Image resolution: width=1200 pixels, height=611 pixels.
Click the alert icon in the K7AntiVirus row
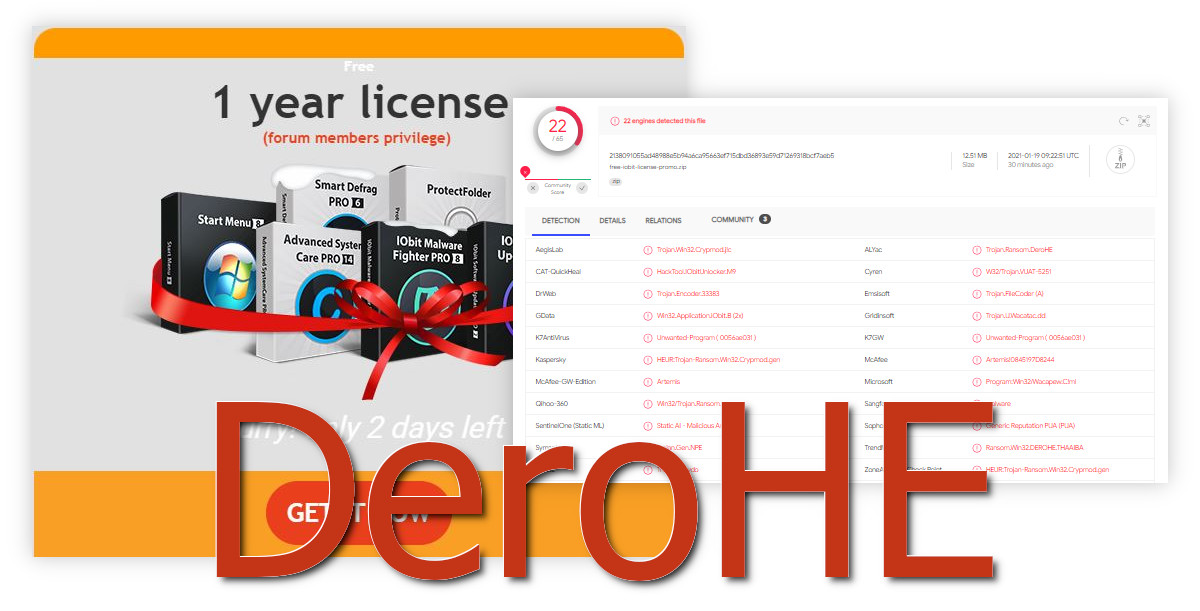coord(648,337)
